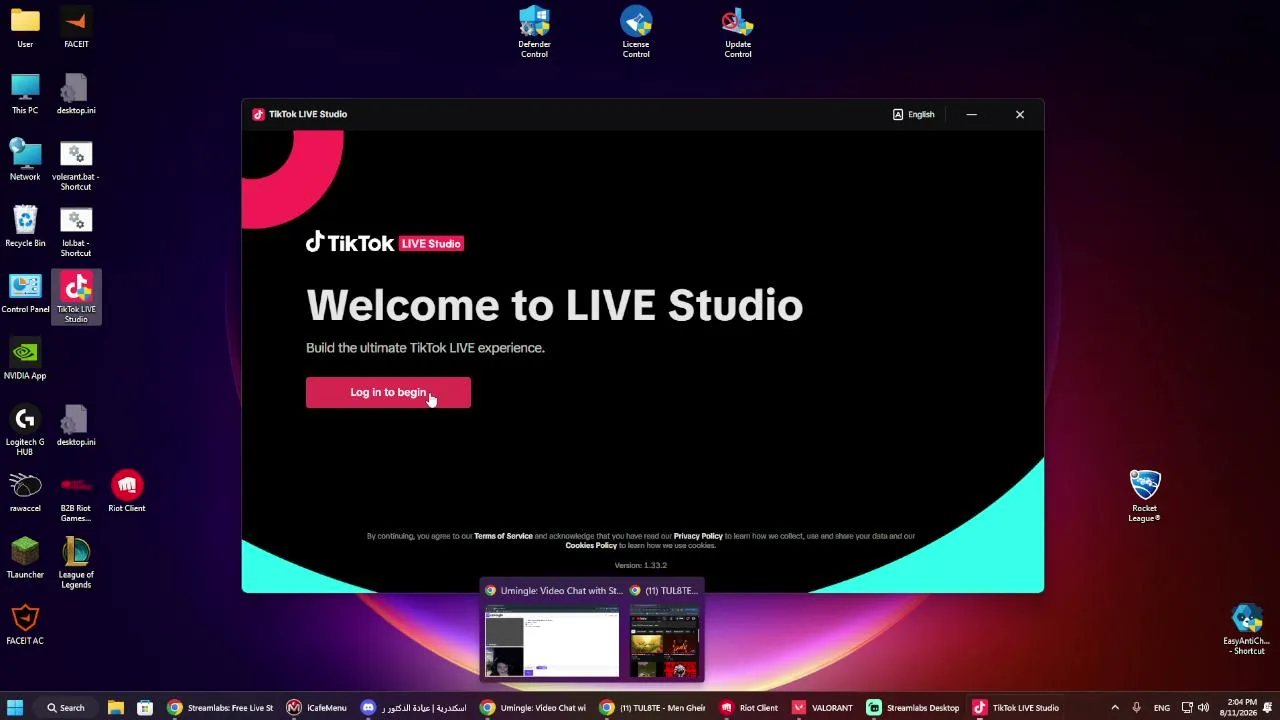Select the TikTok LIVE Studio desktop icon
Viewport: 1280px width, 720px height.
[76, 297]
